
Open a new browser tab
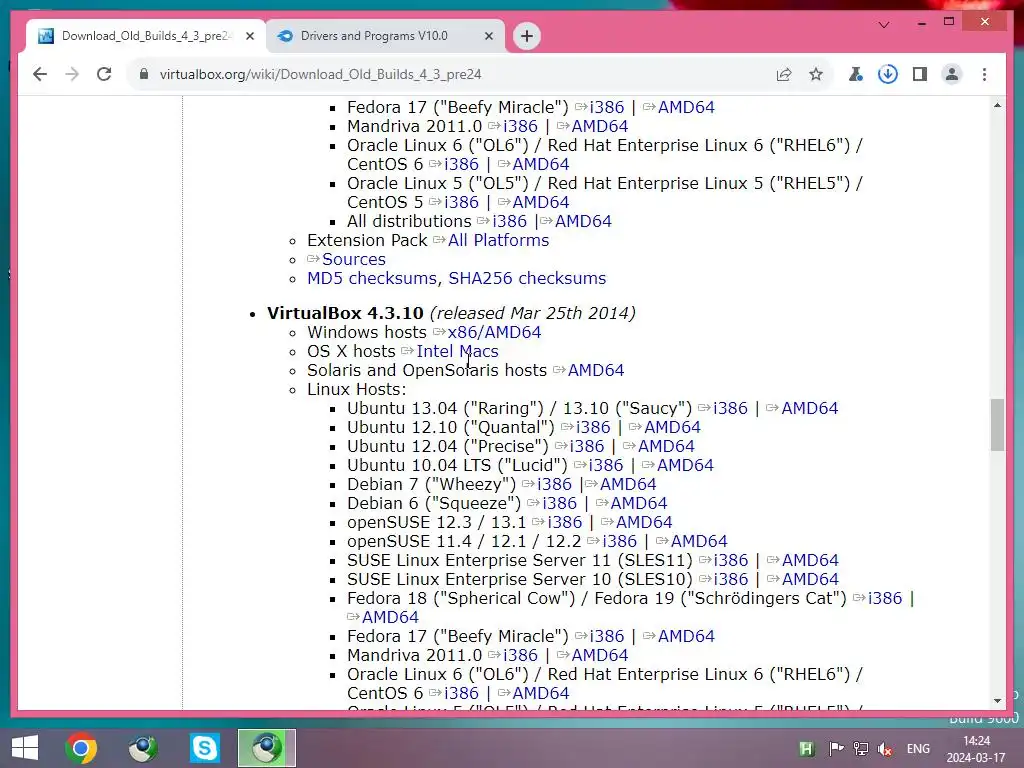pos(527,36)
